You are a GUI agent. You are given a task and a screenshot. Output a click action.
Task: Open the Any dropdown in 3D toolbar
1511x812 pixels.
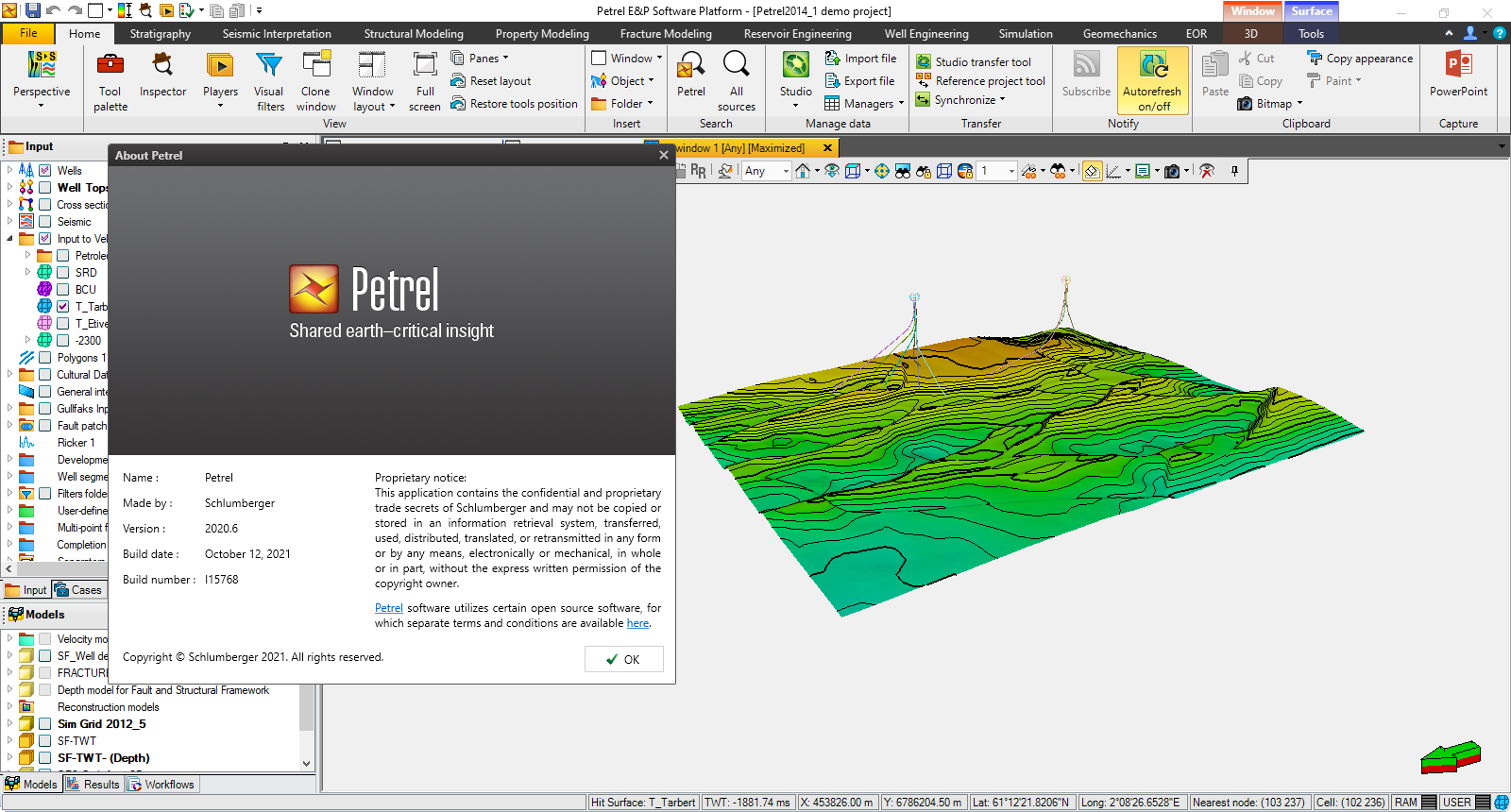point(785,171)
